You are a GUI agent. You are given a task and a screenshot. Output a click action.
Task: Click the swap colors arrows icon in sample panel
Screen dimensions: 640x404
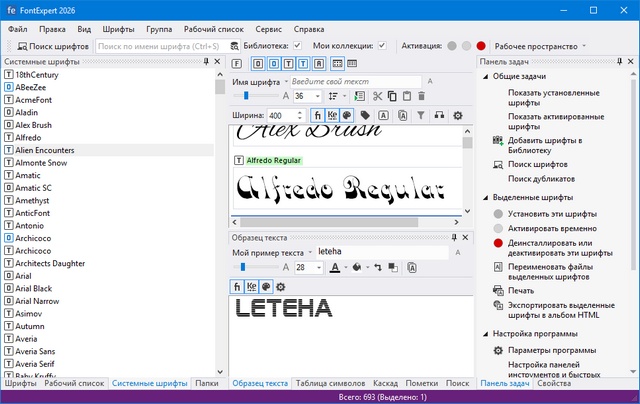[x=378, y=268]
